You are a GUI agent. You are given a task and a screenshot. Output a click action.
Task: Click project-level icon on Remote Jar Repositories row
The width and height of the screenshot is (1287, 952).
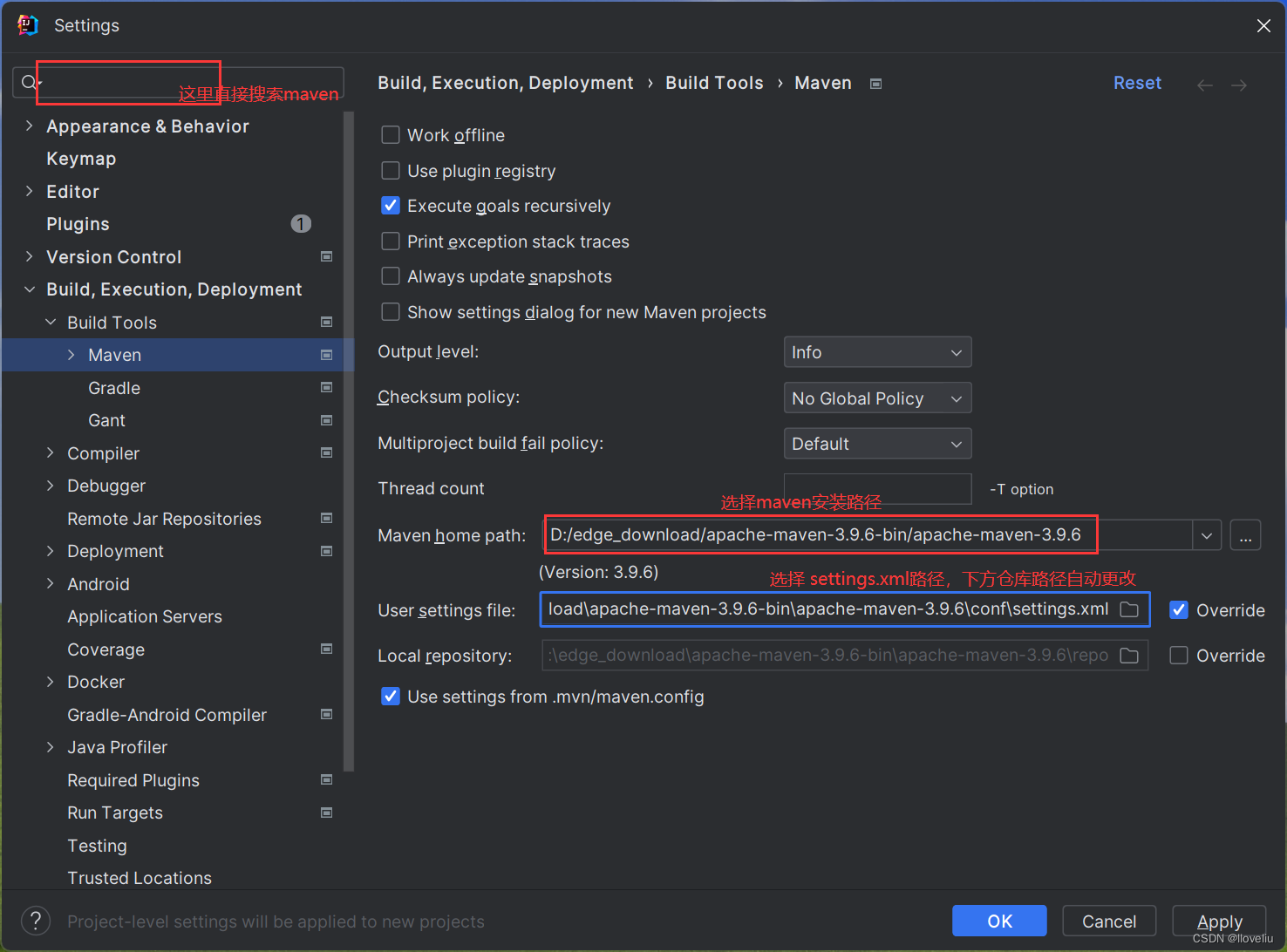(x=327, y=518)
